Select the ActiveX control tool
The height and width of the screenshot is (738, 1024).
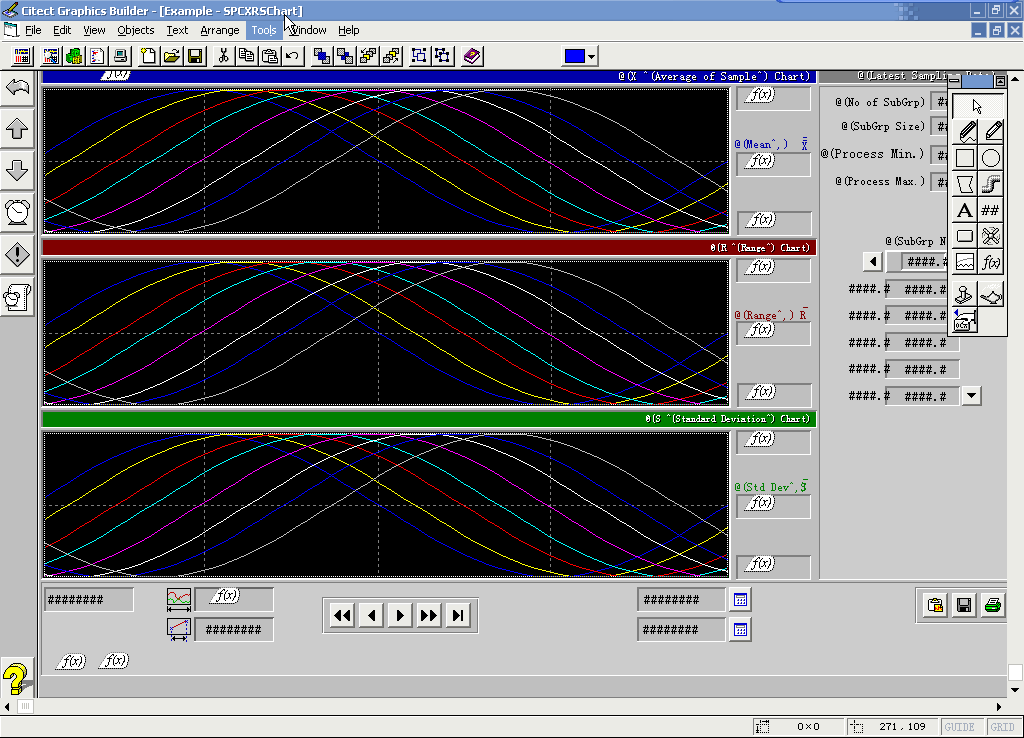point(965,321)
